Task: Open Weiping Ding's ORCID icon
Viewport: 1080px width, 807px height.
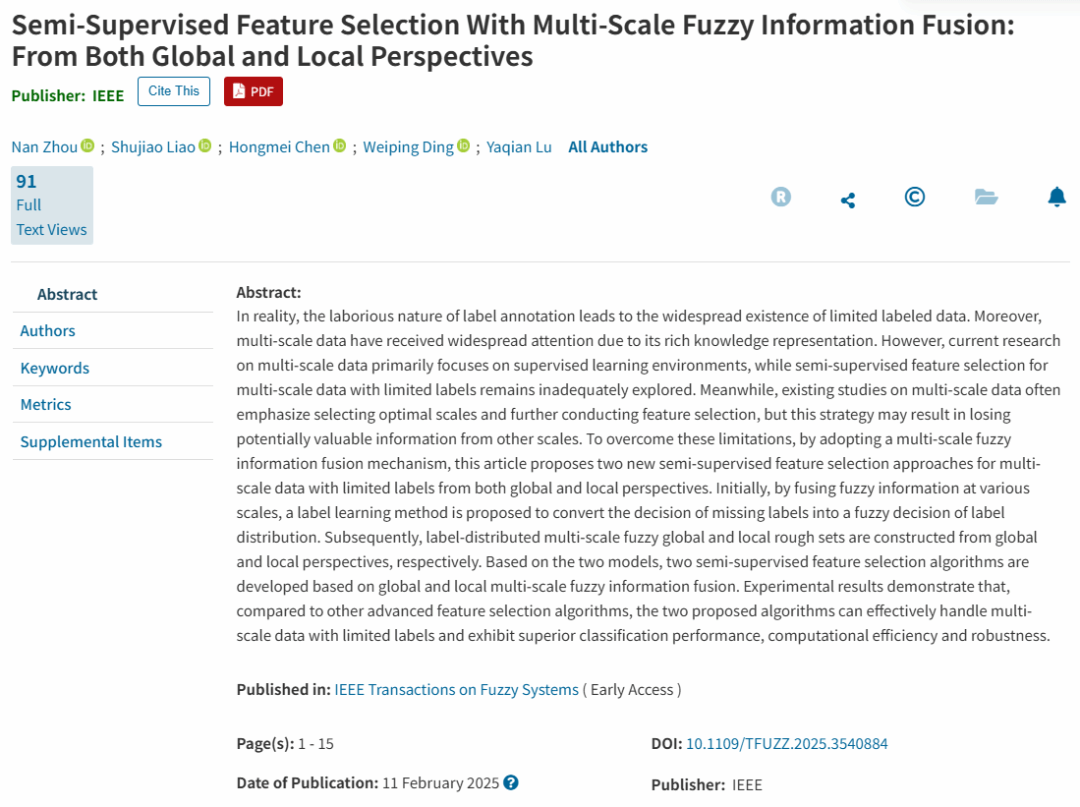Action: tap(464, 146)
